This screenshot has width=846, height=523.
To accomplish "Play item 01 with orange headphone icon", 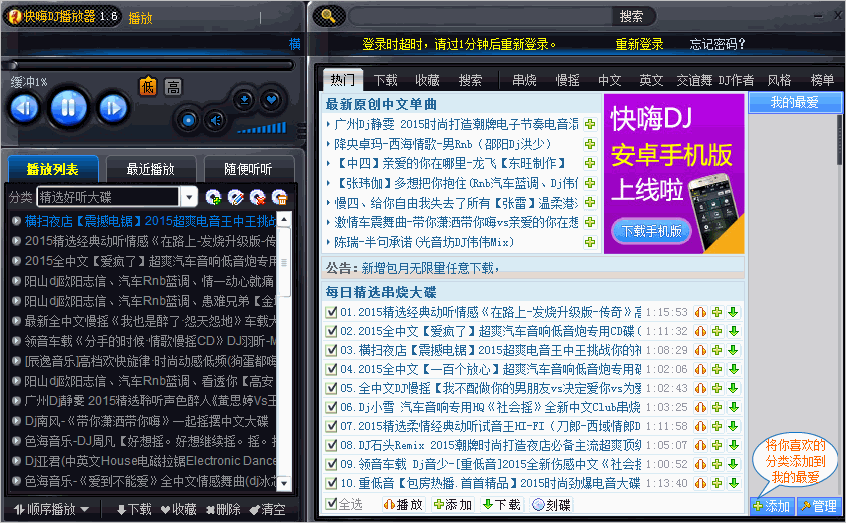I will pyautogui.click(x=700, y=312).
